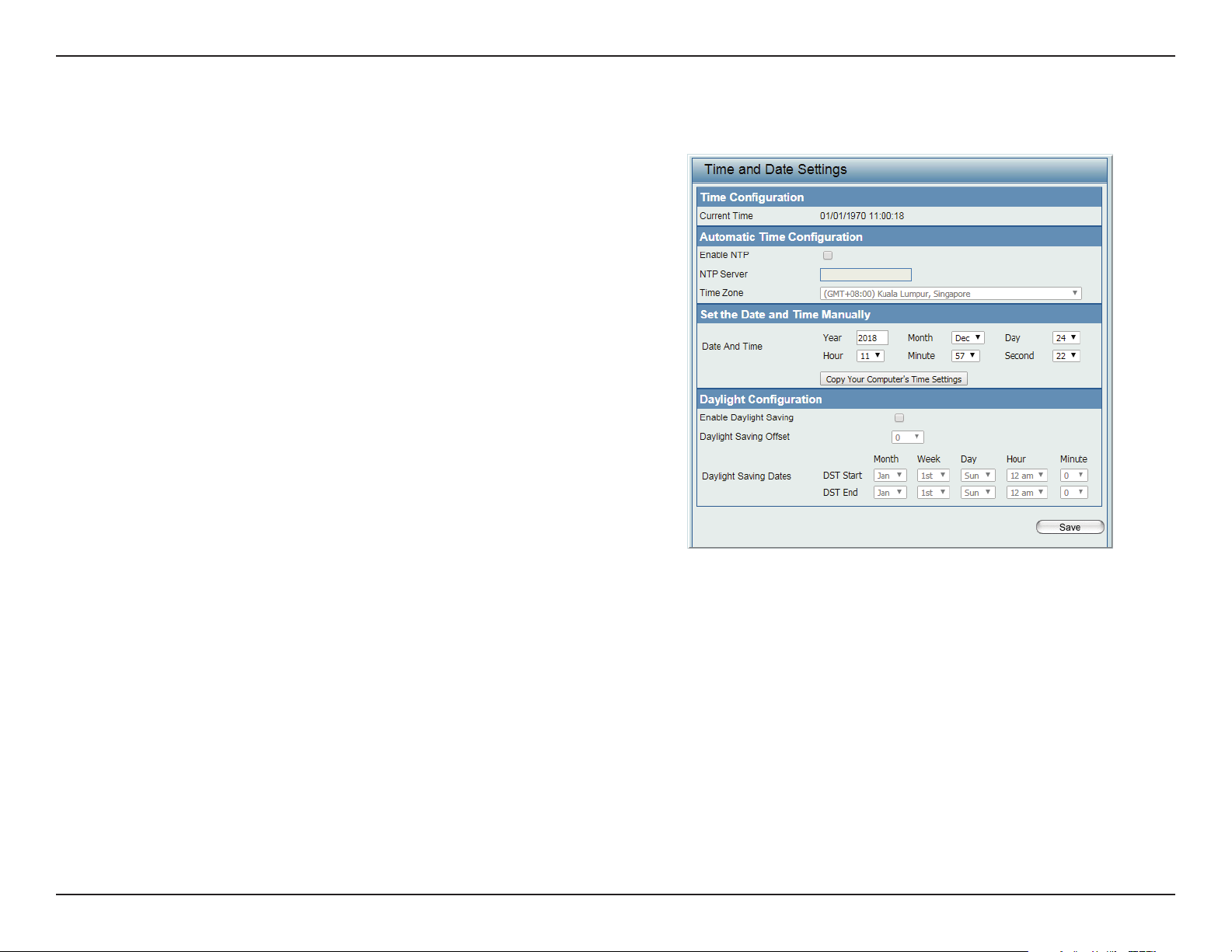
Task: Open the DST Start Week dropdown
Action: pyautogui.click(x=933, y=476)
